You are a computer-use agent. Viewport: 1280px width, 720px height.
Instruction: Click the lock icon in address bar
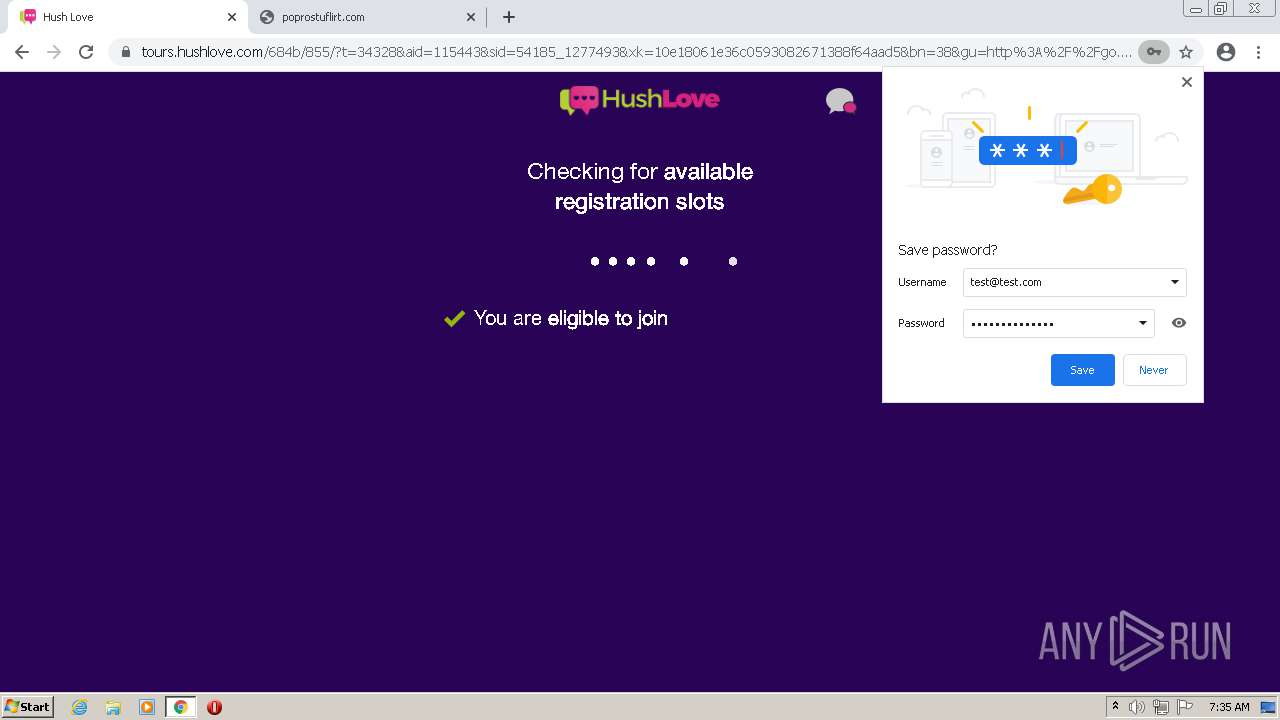click(x=126, y=52)
